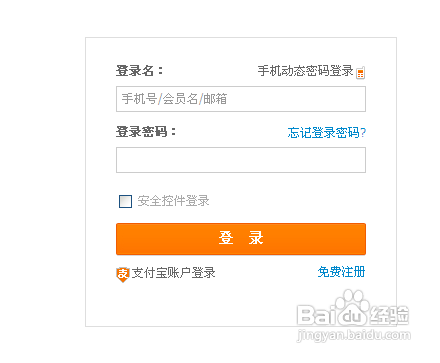Click the 经验 watermark characters
Image resolution: width=440 pixels, height=363 pixels.
coord(390,315)
